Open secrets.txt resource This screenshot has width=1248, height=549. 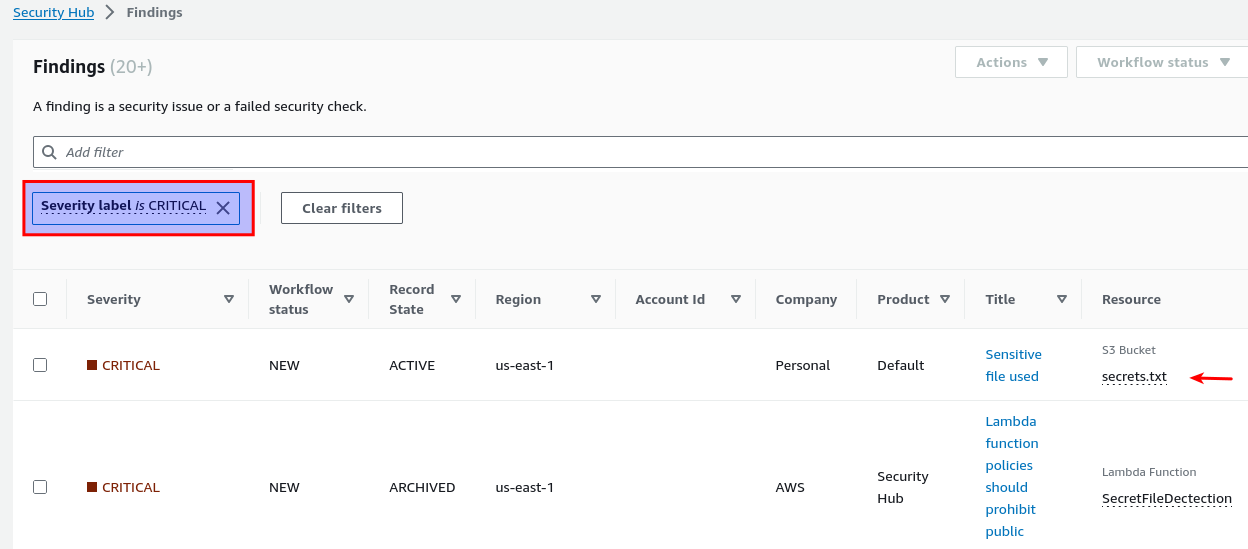coord(1134,377)
